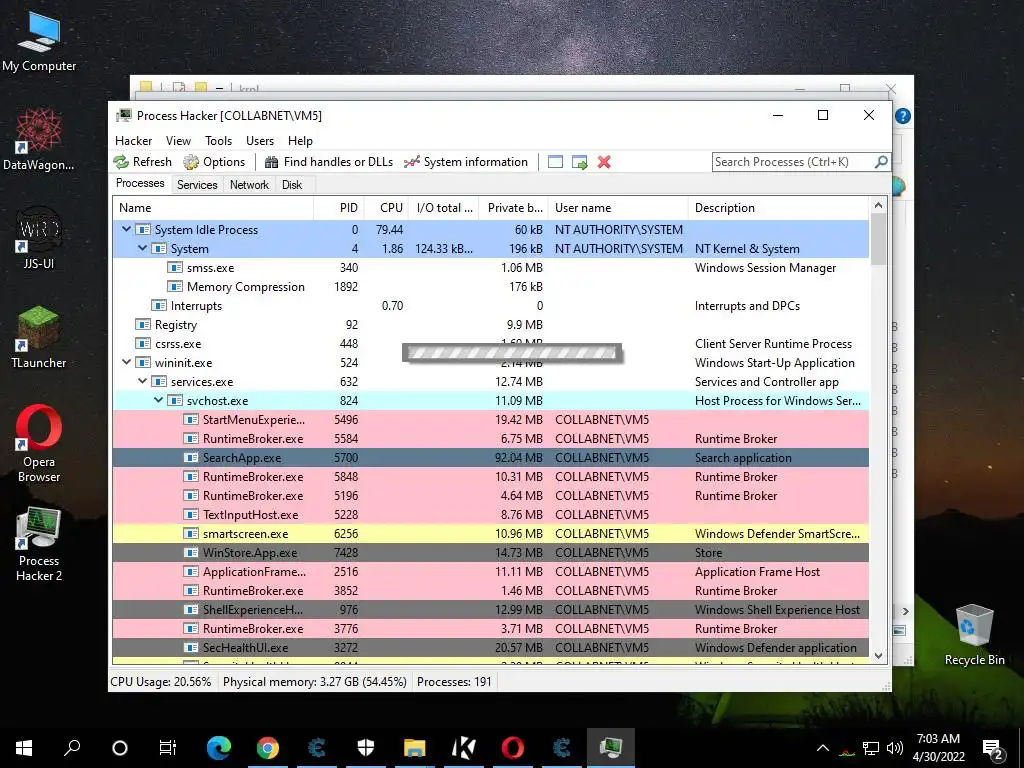Select the TLauncher desktop icon

(39, 338)
